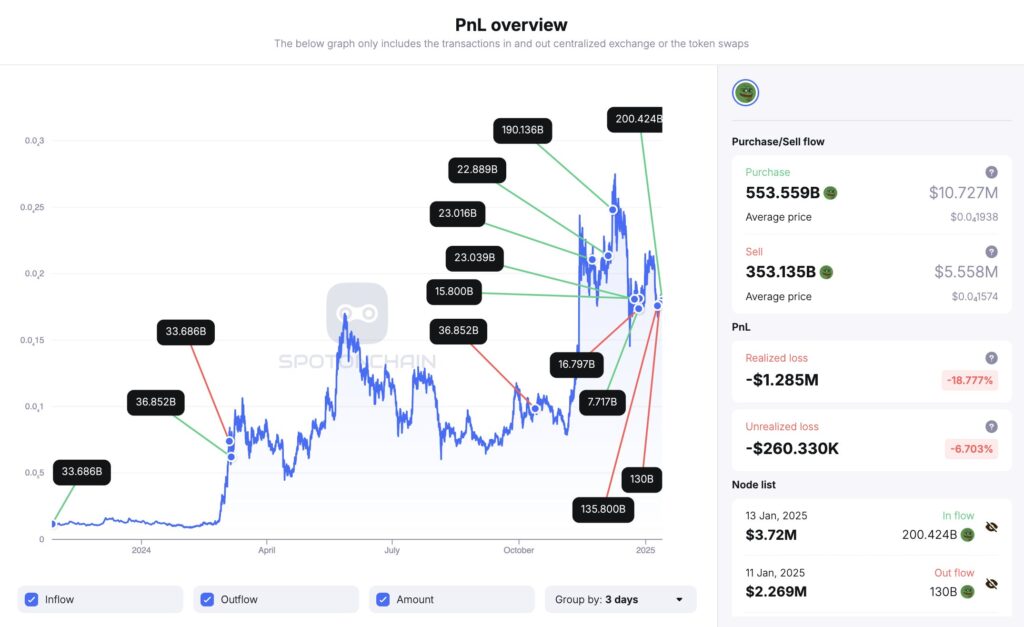Toggle the Outflow checkbox
The image size is (1024, 627).
pos(207,599)
